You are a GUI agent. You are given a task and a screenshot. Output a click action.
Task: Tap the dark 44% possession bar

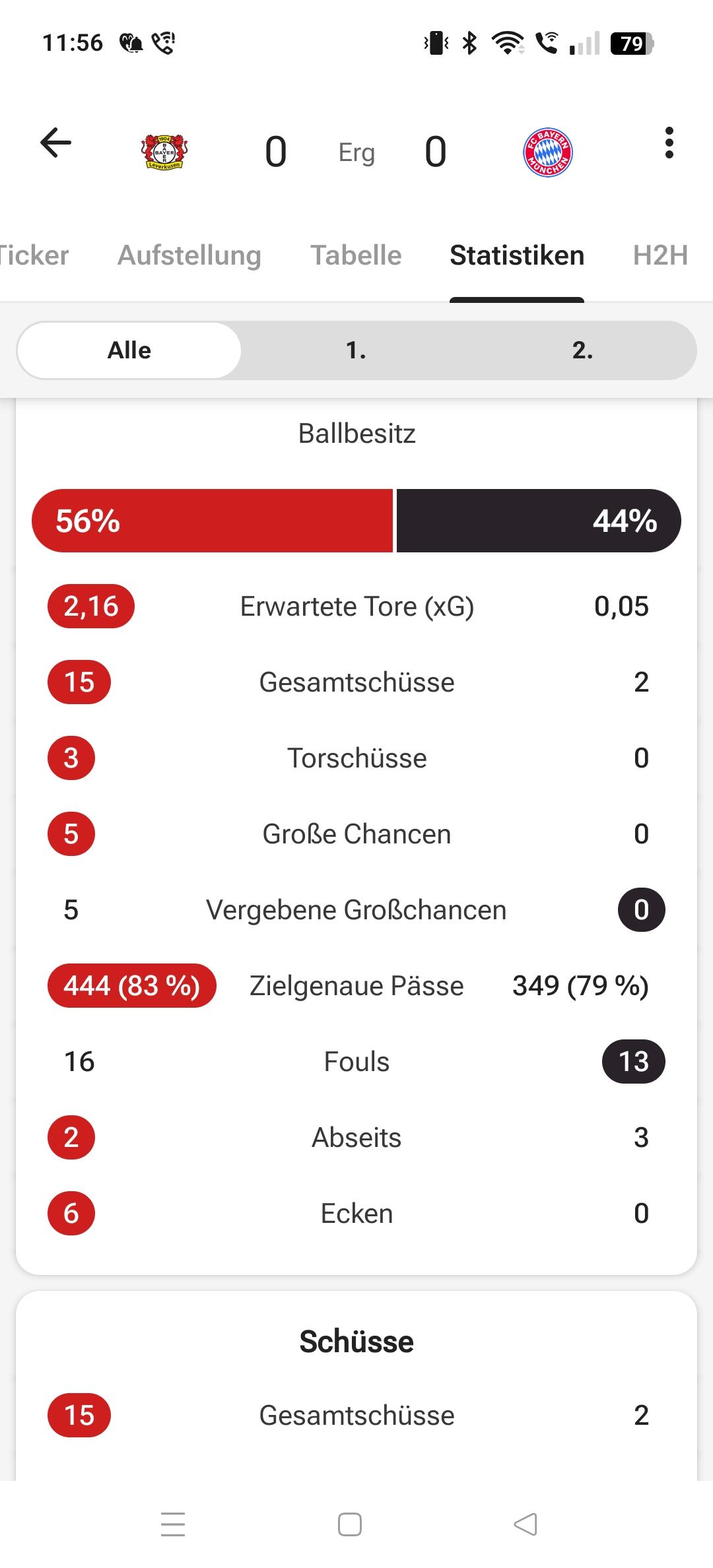point(538,521)
